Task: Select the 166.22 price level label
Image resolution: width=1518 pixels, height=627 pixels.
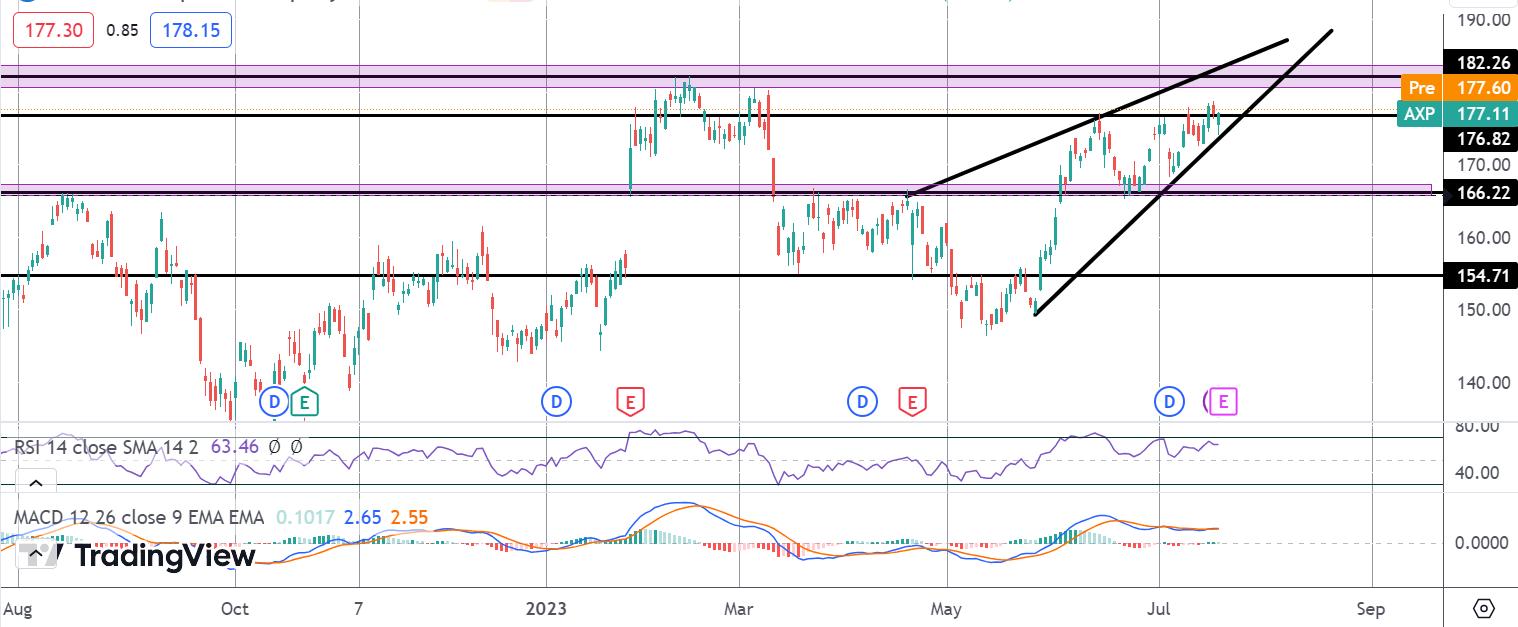Action: [1479, 194]
